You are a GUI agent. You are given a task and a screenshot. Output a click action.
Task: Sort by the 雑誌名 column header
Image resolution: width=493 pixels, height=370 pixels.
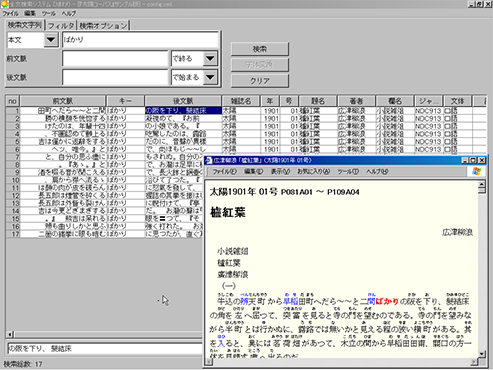click(x=241, y=101)
